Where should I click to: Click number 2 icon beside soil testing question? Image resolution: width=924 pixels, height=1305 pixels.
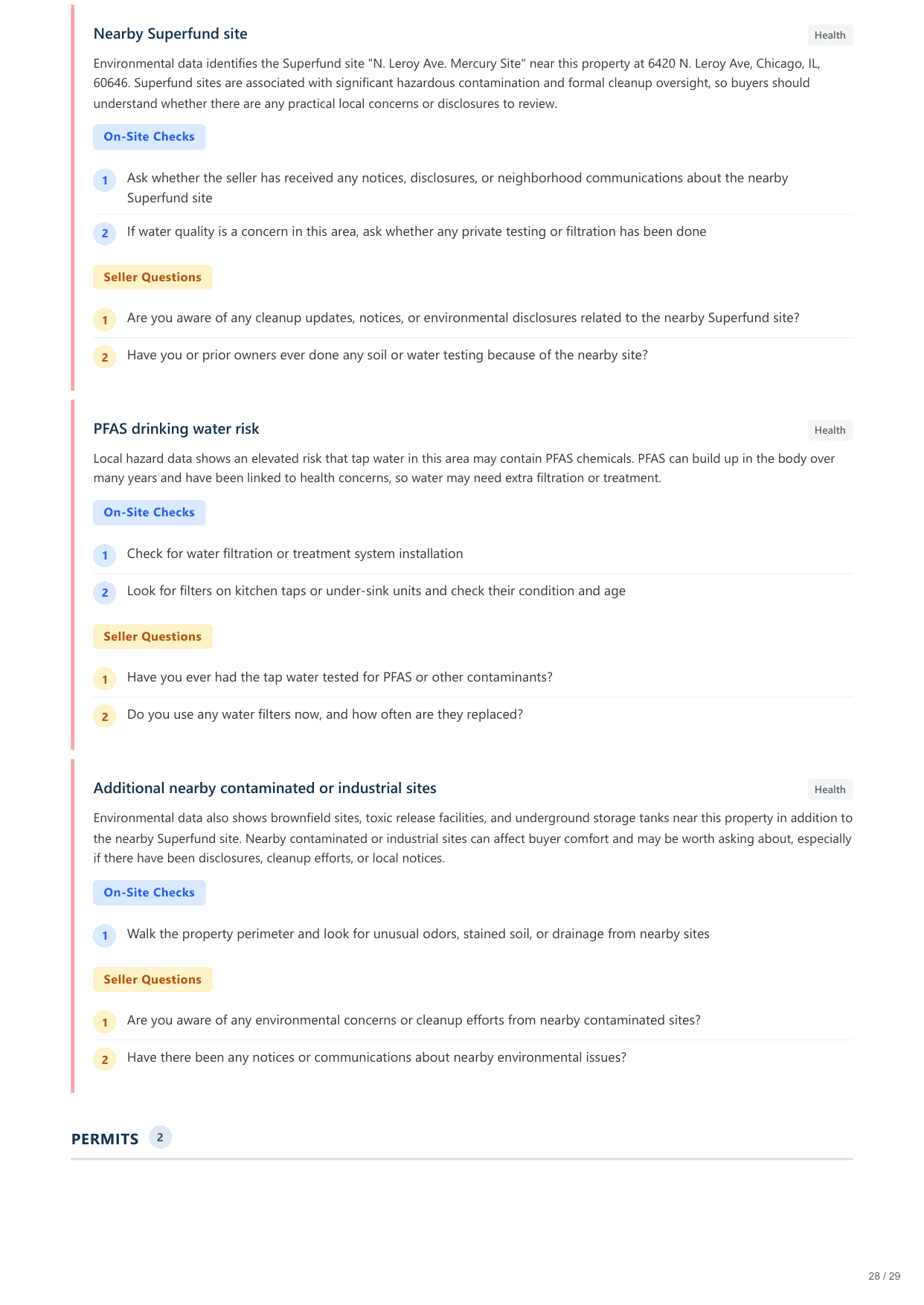[105, 357]
